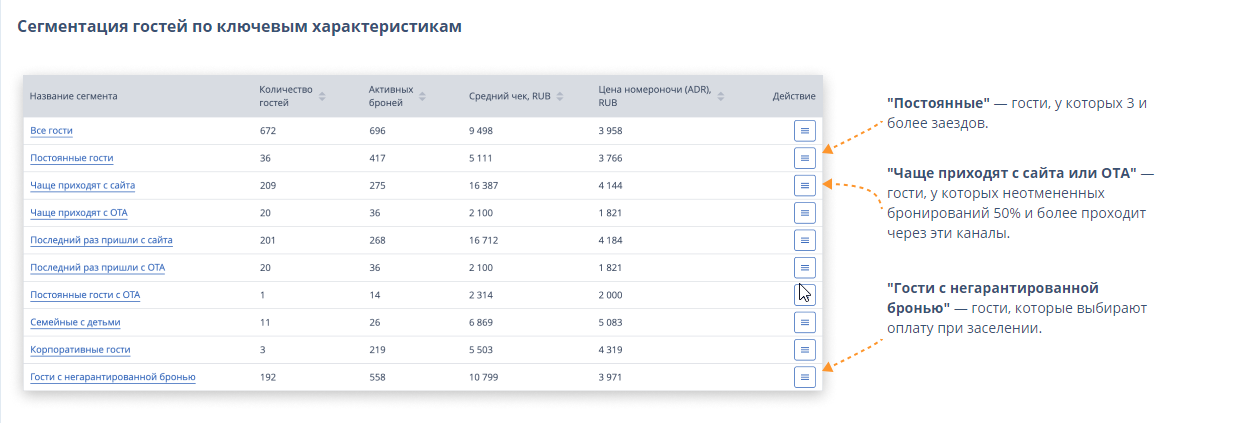The height and width of the screenshot is (423, 1253).
Task: Click ADR value 3 971
Action: point(611,377)
